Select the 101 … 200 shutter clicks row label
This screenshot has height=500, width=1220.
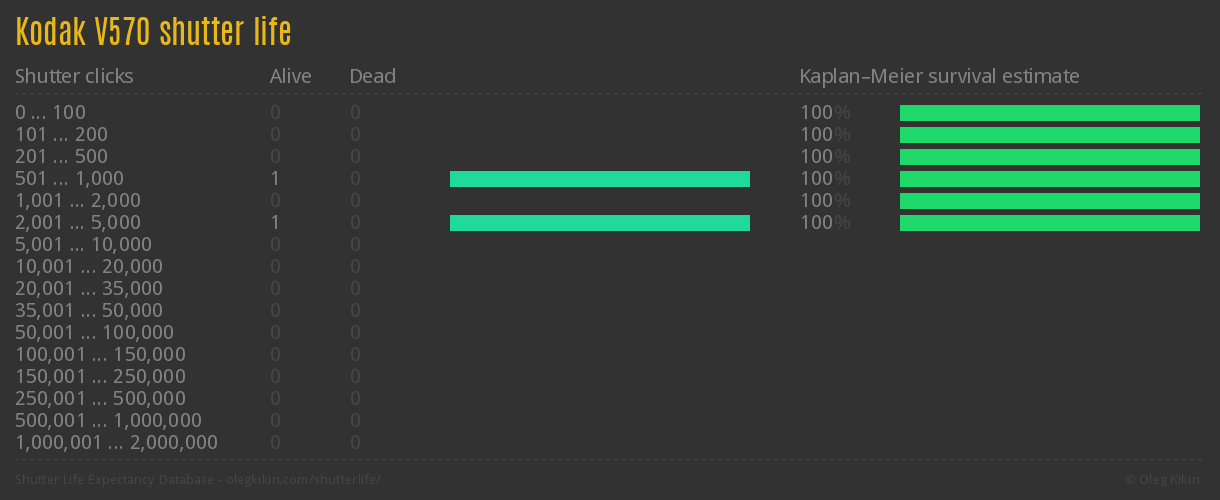tap(61, 135)
